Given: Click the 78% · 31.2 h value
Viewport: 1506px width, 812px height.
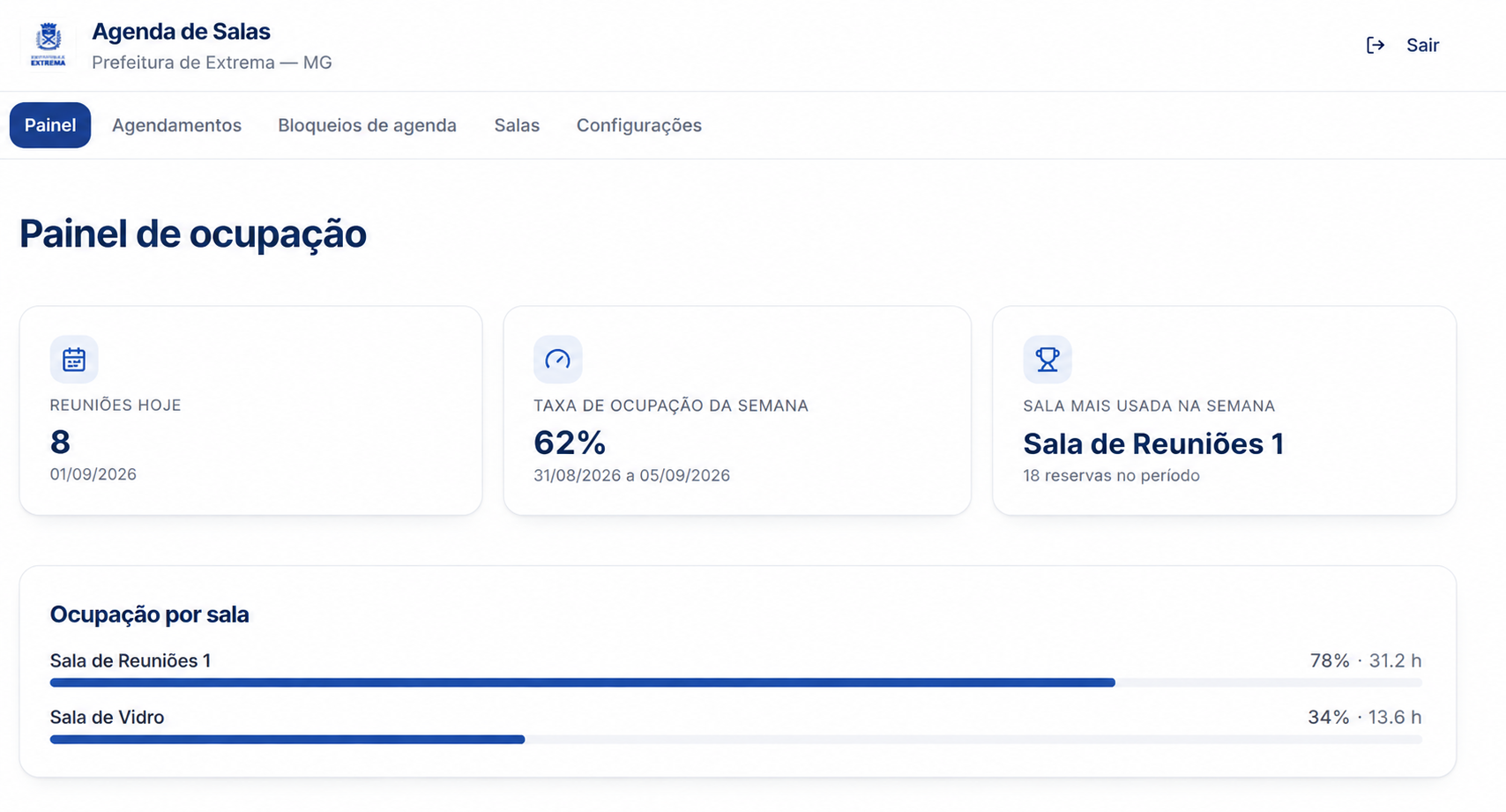Looking at the screenshot, I should [1365, 660].
